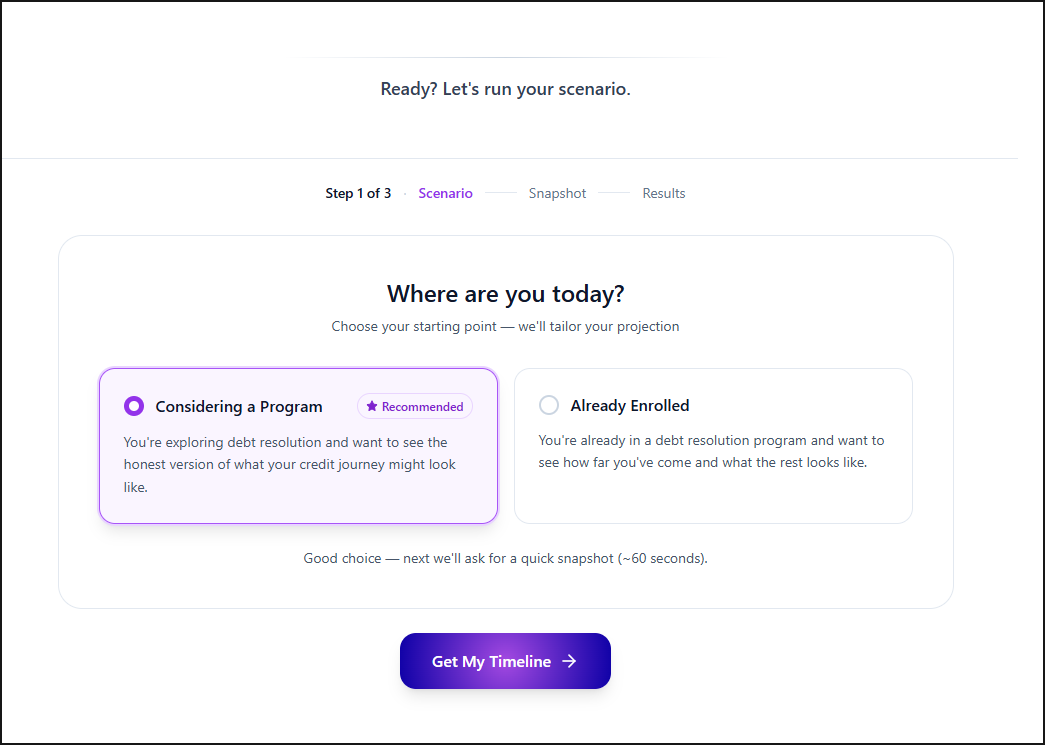This screenshot has height=745, width=1045.
Task: Click the Step 1 of 3 label
Action: pyautogui.click(x=358, y=193)
